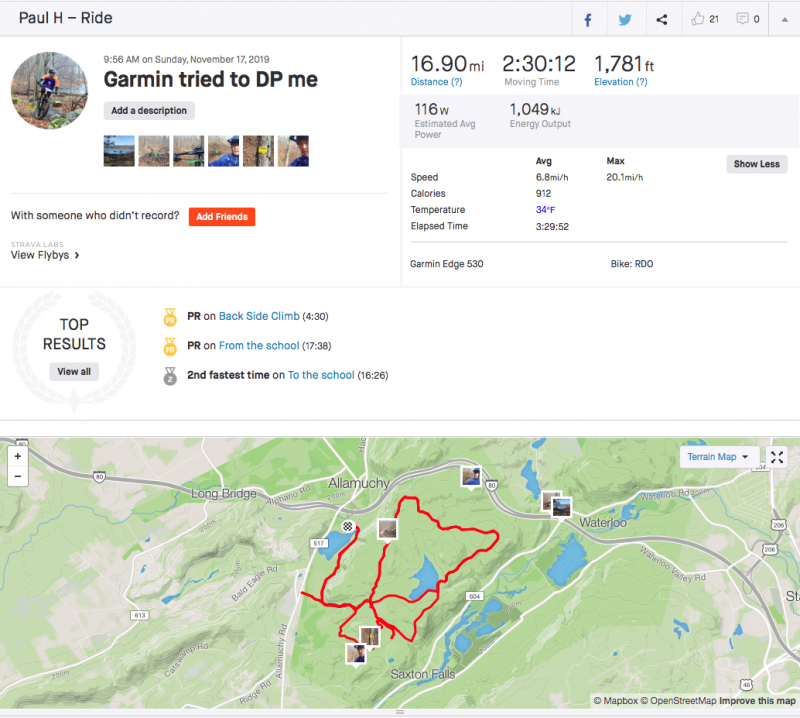Click the orange Add Friends button
The image size is (800, 718).
coord(221,216)
